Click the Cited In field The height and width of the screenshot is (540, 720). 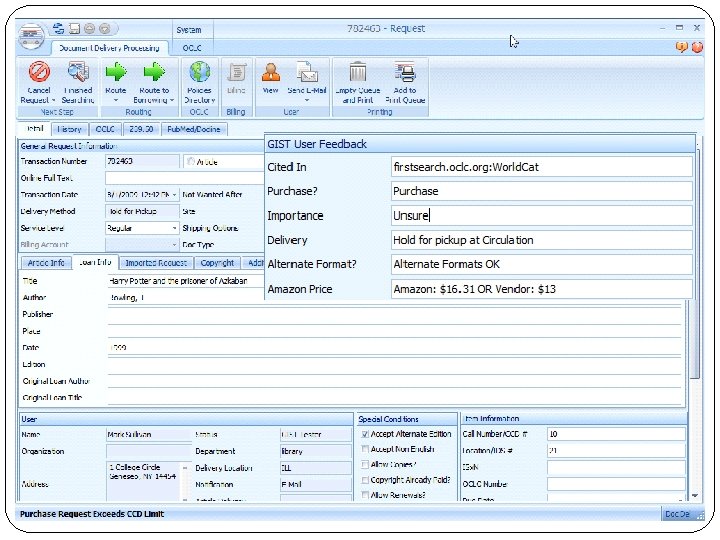click(541, 167)
